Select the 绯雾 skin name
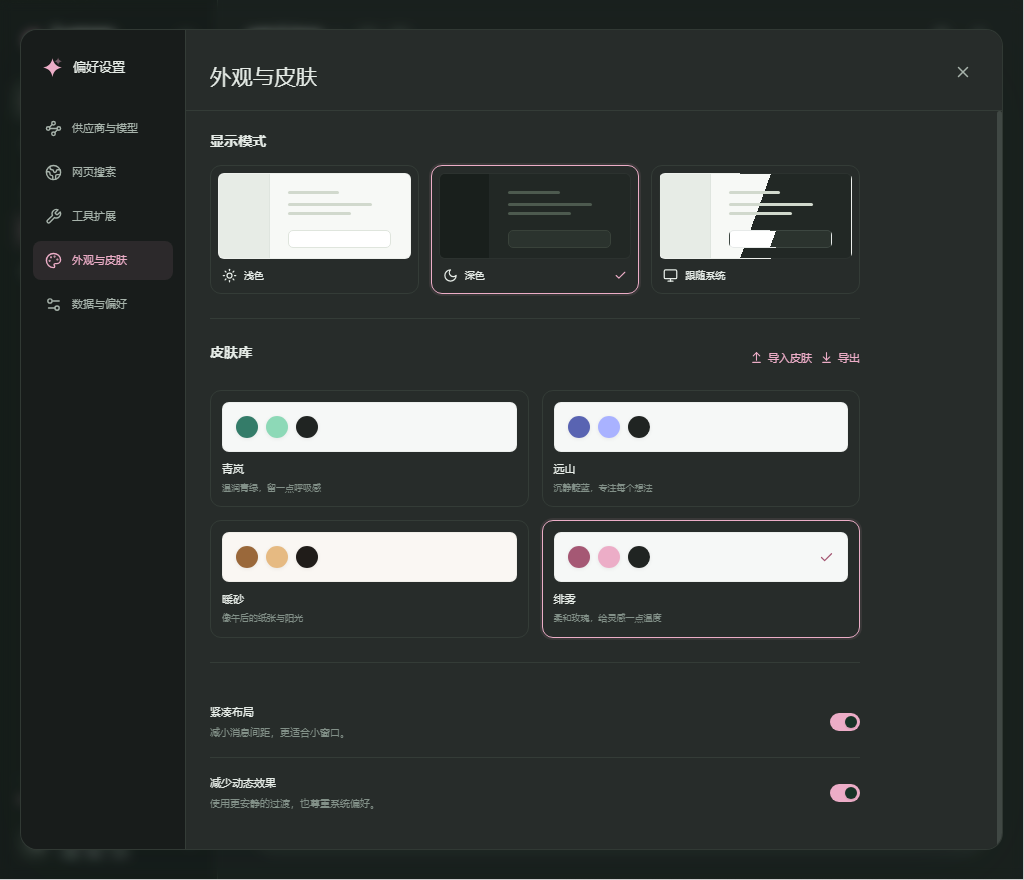This screenshot has height=880, width=1024. pyautogui.click(x=564, y=599)
